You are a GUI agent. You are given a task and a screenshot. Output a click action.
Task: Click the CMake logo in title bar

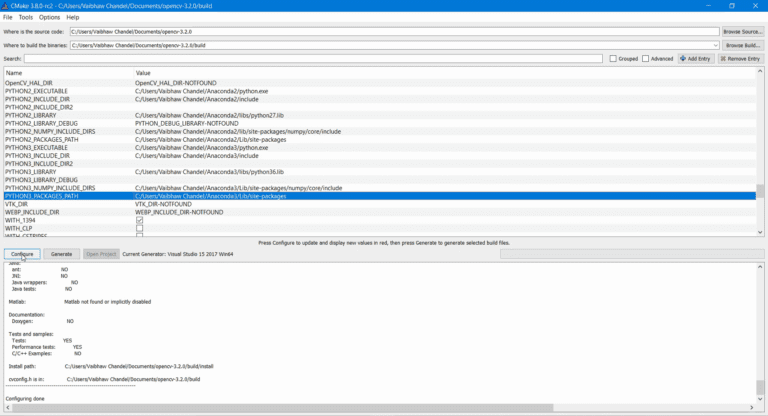click(x=6, y=5)
